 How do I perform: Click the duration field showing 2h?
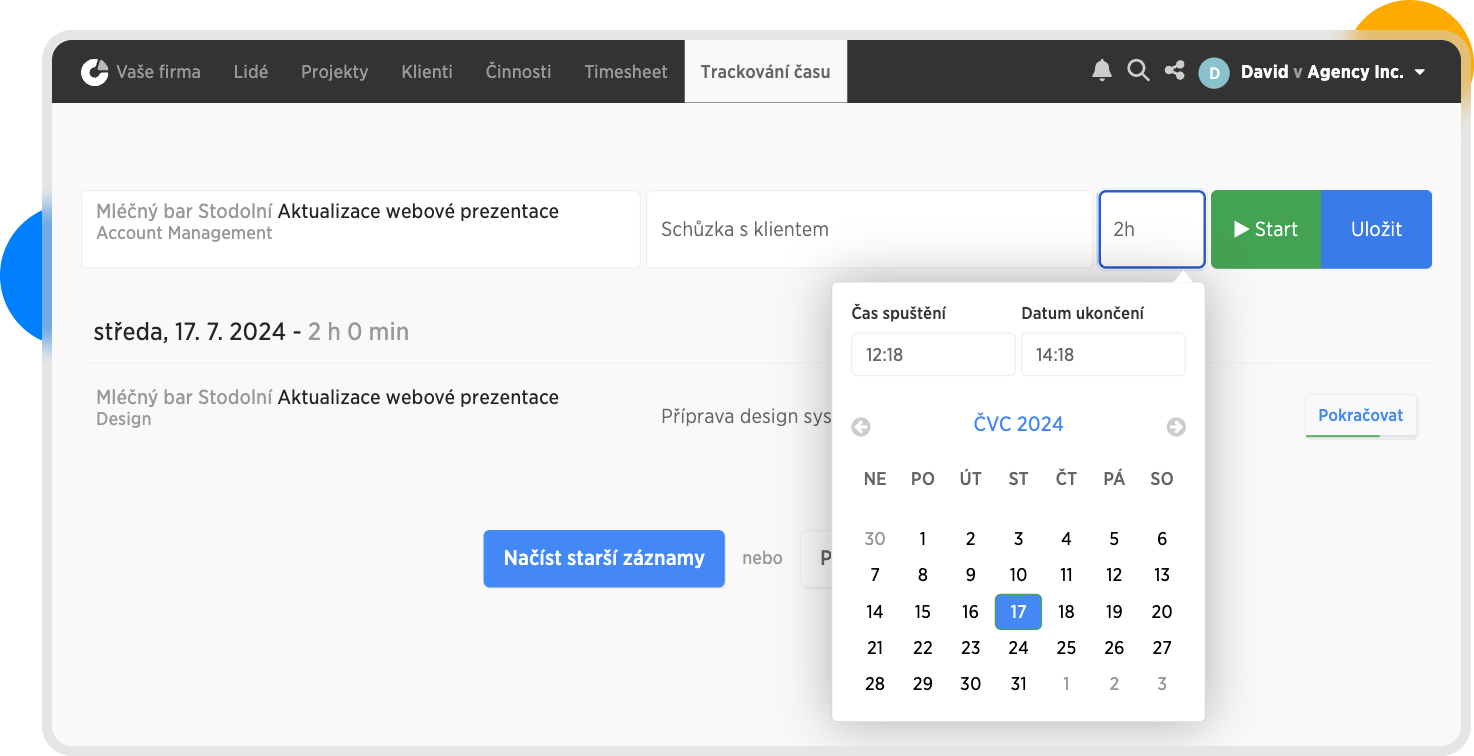click(1151, 229)
